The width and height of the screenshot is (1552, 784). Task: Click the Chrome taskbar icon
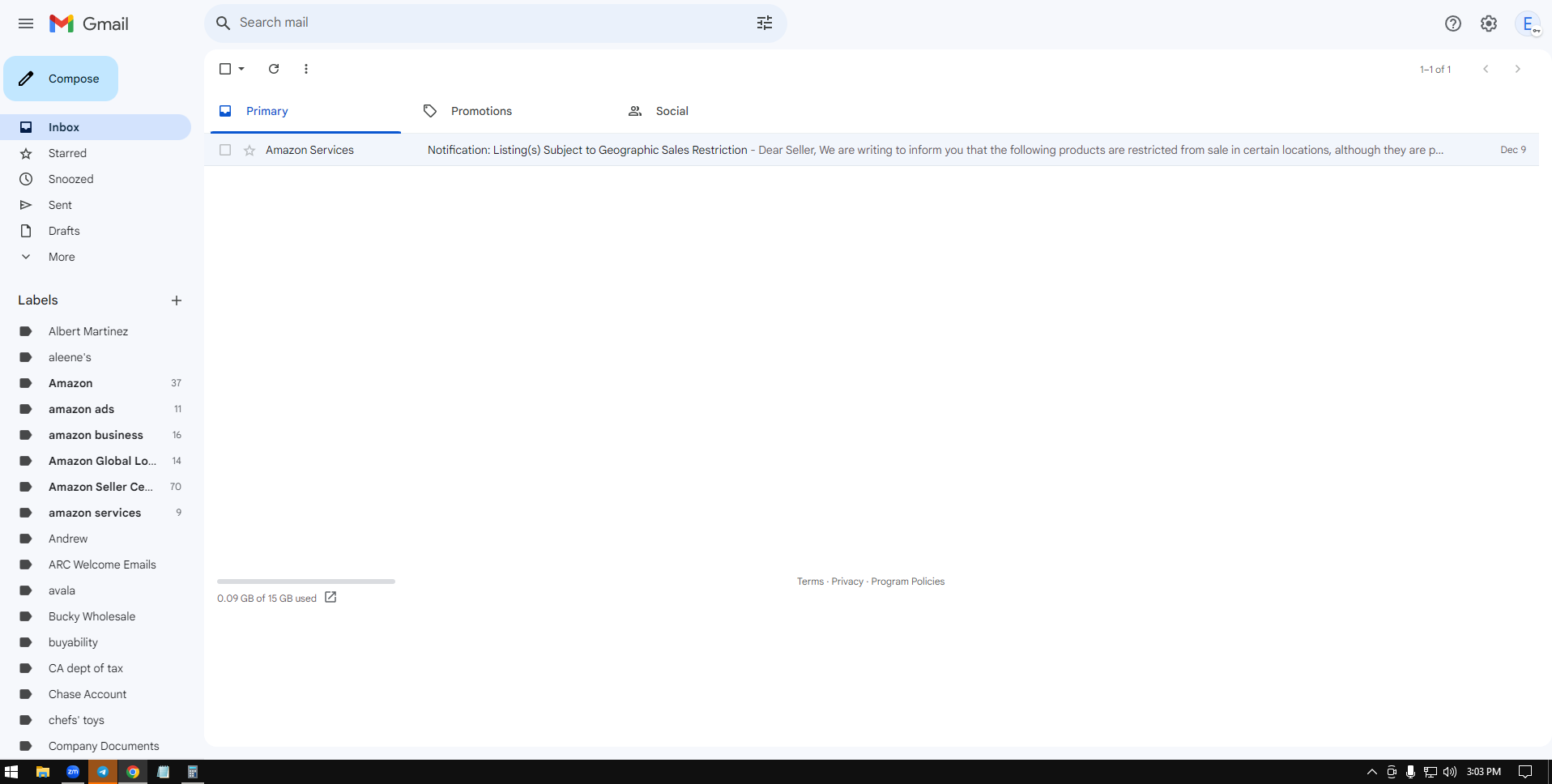[133, 772]
